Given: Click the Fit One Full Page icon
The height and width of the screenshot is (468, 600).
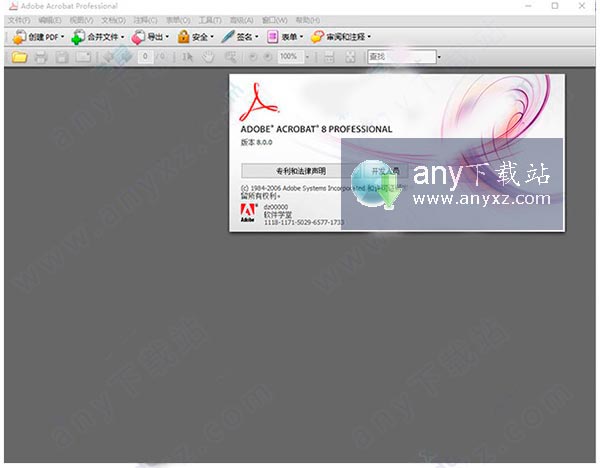Looking at the screenshot, I should tap(351, 57).
